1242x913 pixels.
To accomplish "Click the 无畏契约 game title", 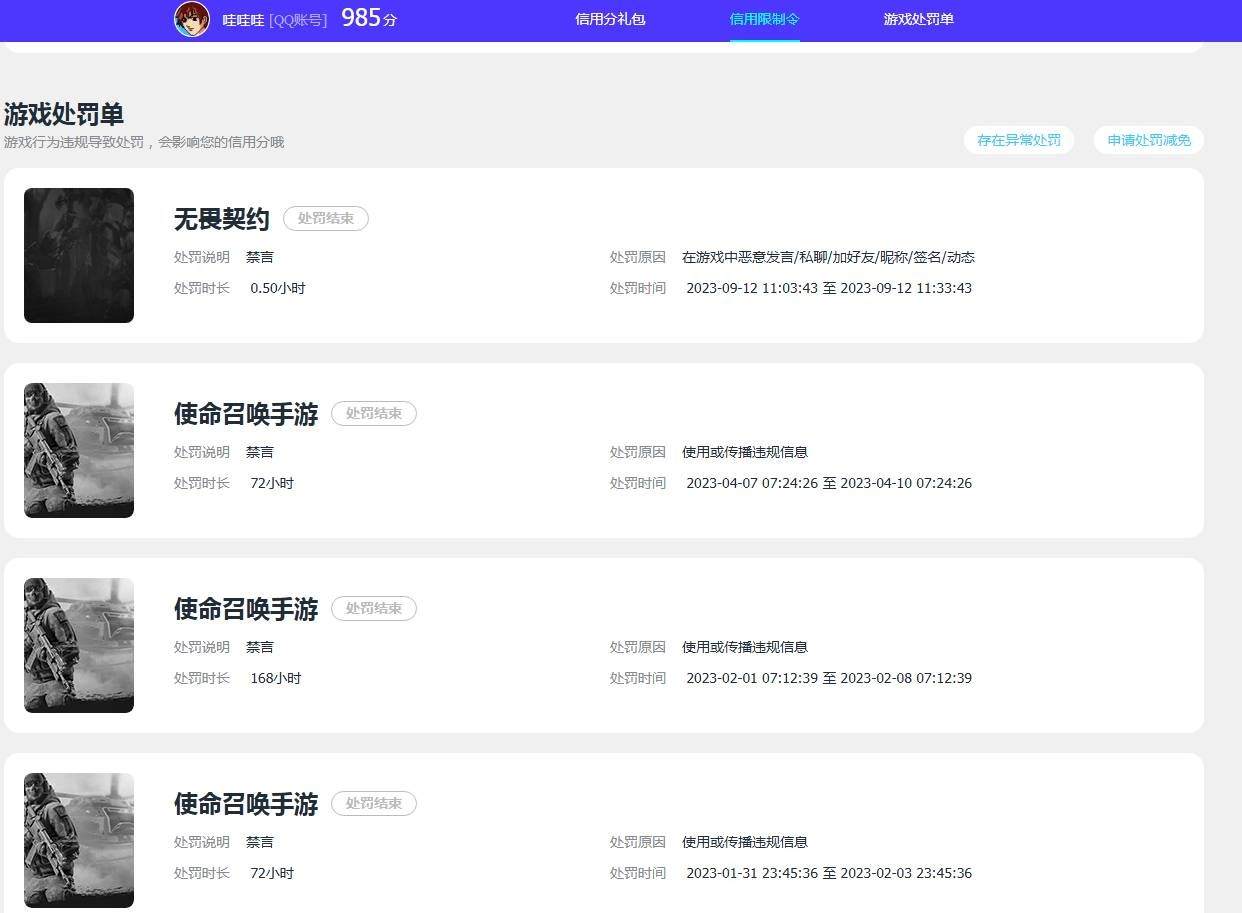I will [x=222, y=218].
